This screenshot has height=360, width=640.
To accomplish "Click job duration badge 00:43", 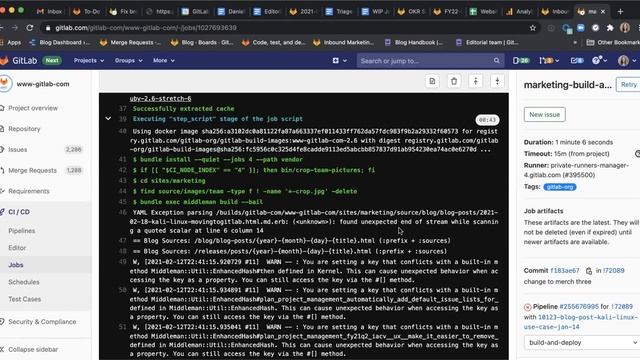I will 487,120.
